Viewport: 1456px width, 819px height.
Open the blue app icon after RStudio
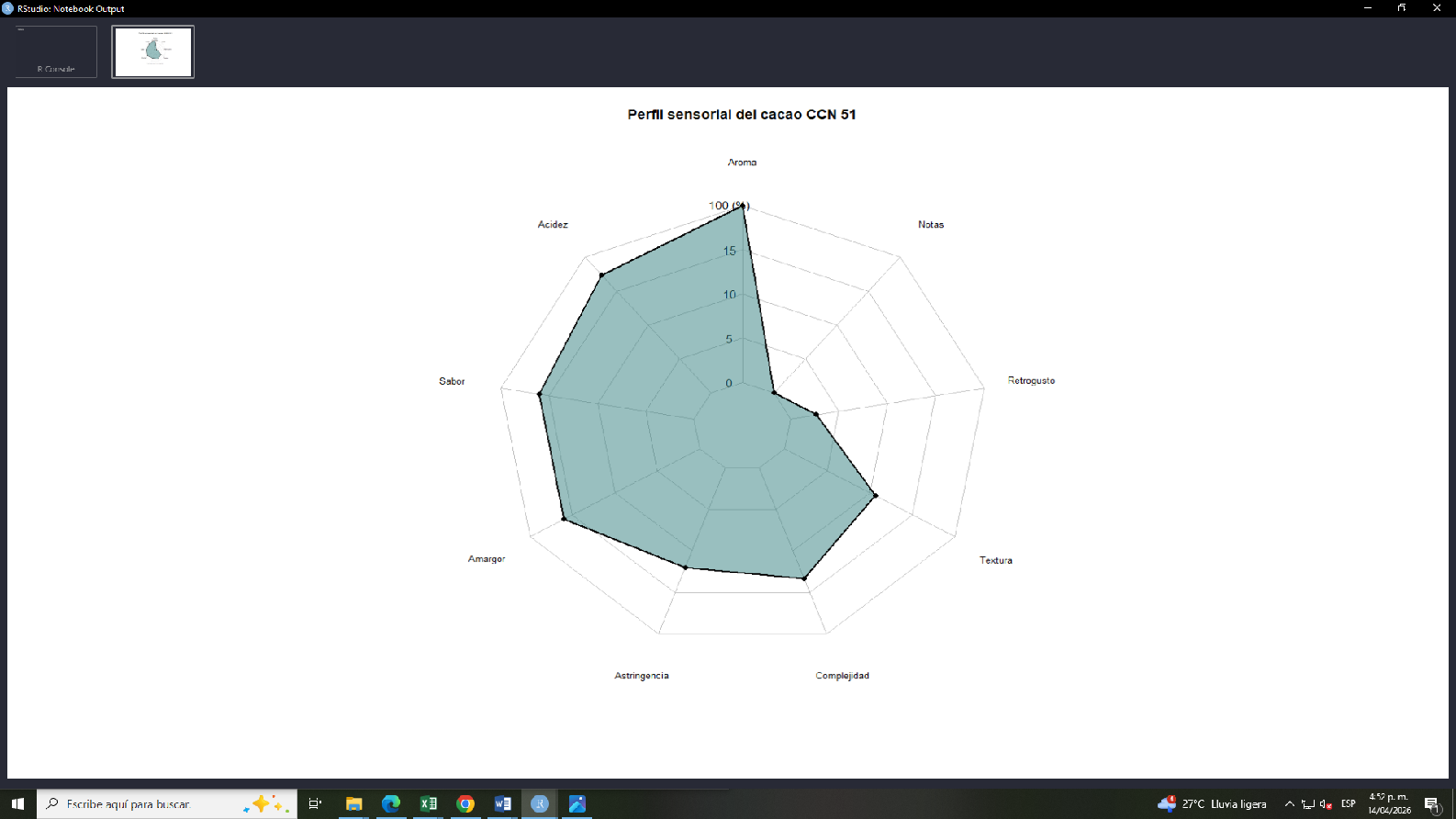point(577,803)
